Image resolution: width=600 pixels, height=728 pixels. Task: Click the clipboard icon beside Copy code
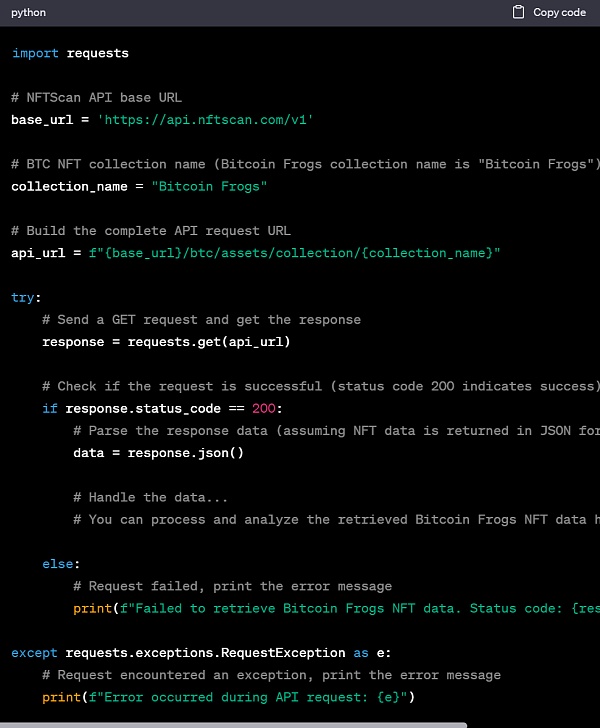tap(518, 12)
